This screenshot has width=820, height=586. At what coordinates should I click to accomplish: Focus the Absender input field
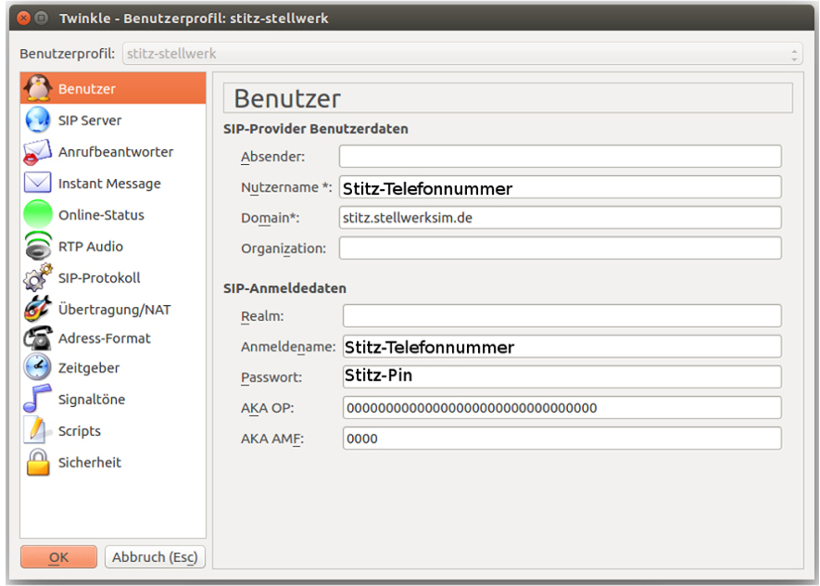560,156
